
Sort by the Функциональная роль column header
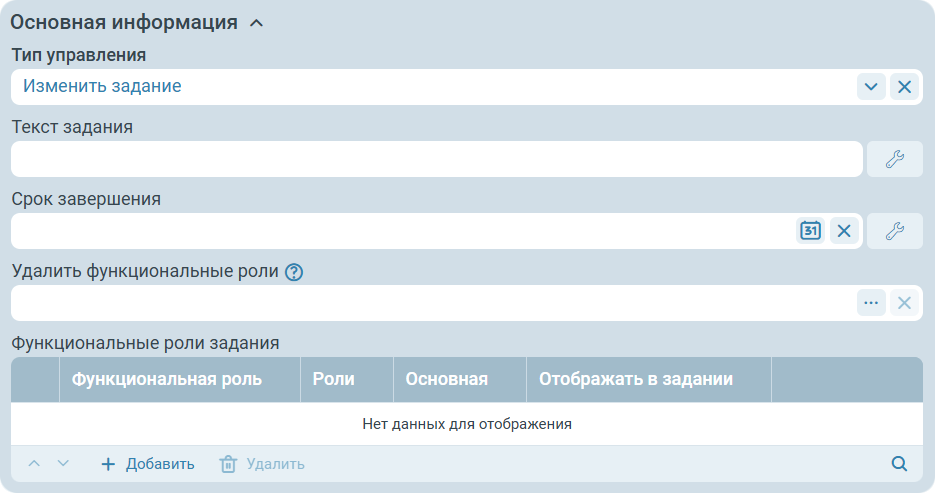click(167, 379)
